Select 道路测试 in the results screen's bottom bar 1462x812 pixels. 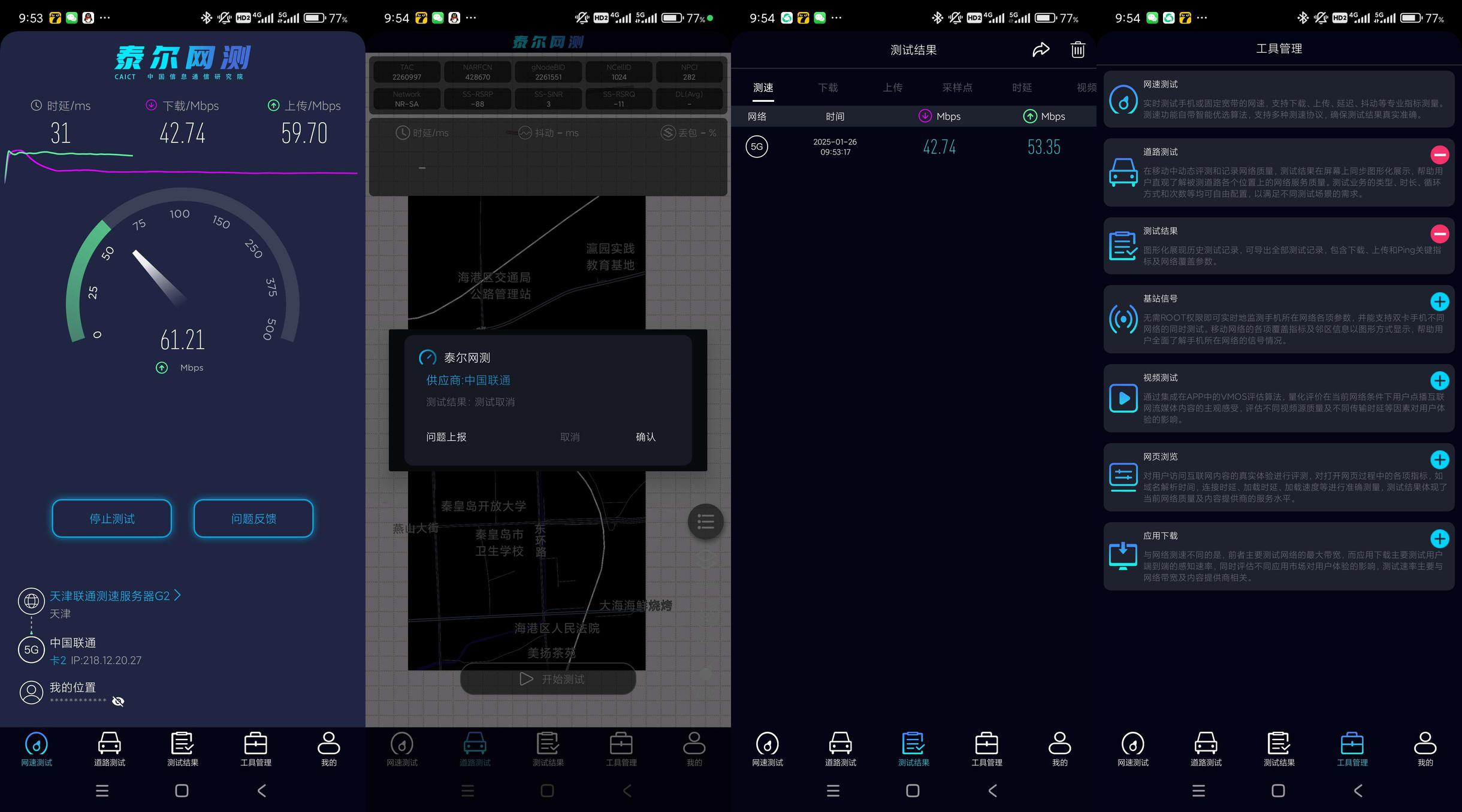(841, 749)
